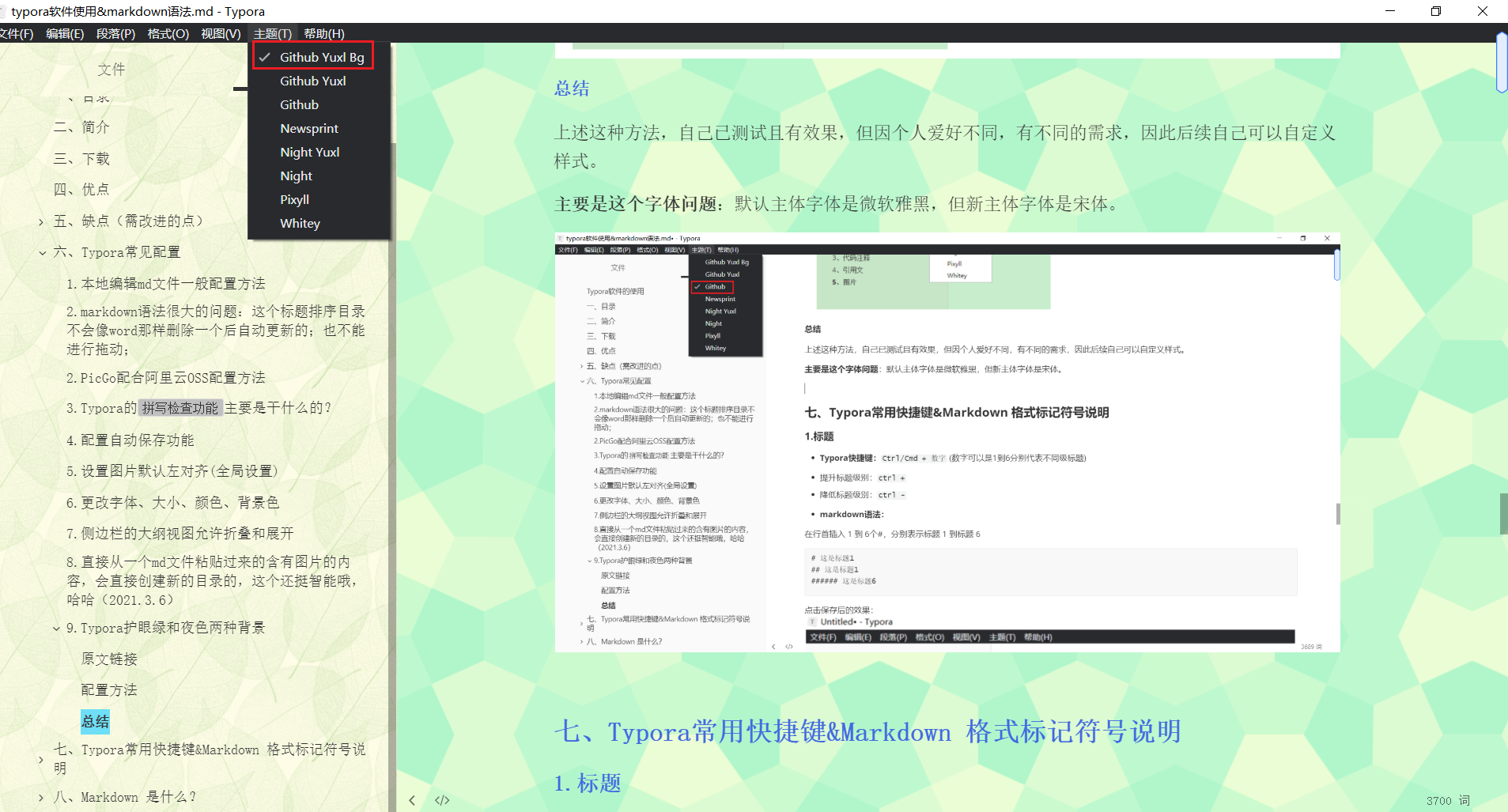The height and width of the screenshot is (812, 1508).
Task: Open the 格式(O) menu
Action: click(x=168, y=33)
